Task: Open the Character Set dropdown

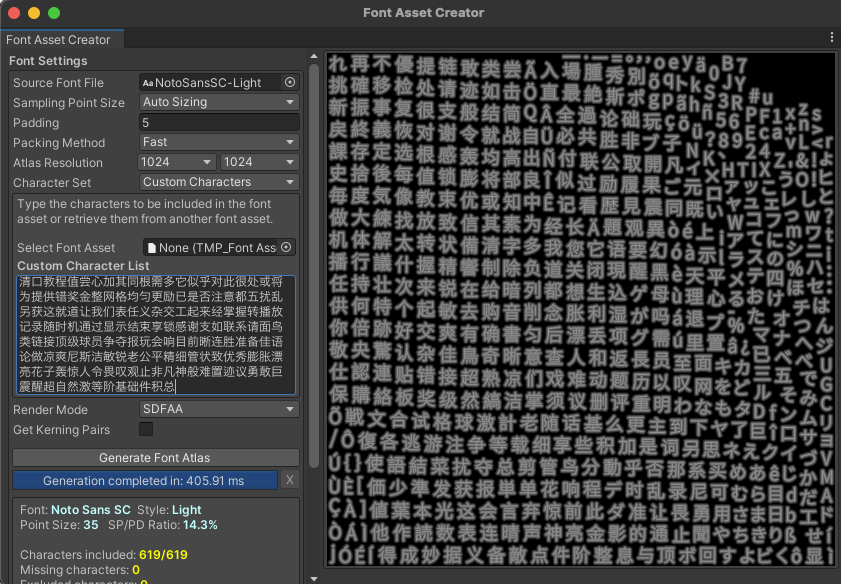Action: pos(219,182)
